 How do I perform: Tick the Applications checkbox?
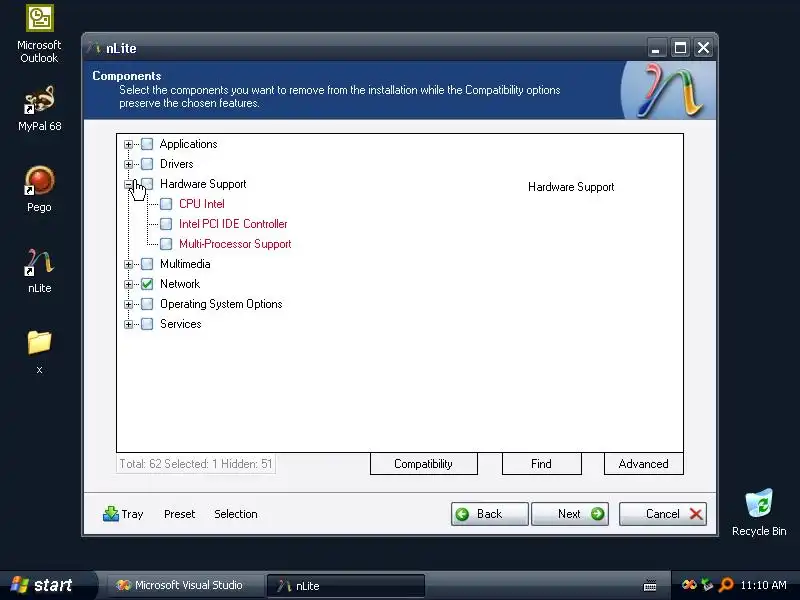(x=147, y=144)
